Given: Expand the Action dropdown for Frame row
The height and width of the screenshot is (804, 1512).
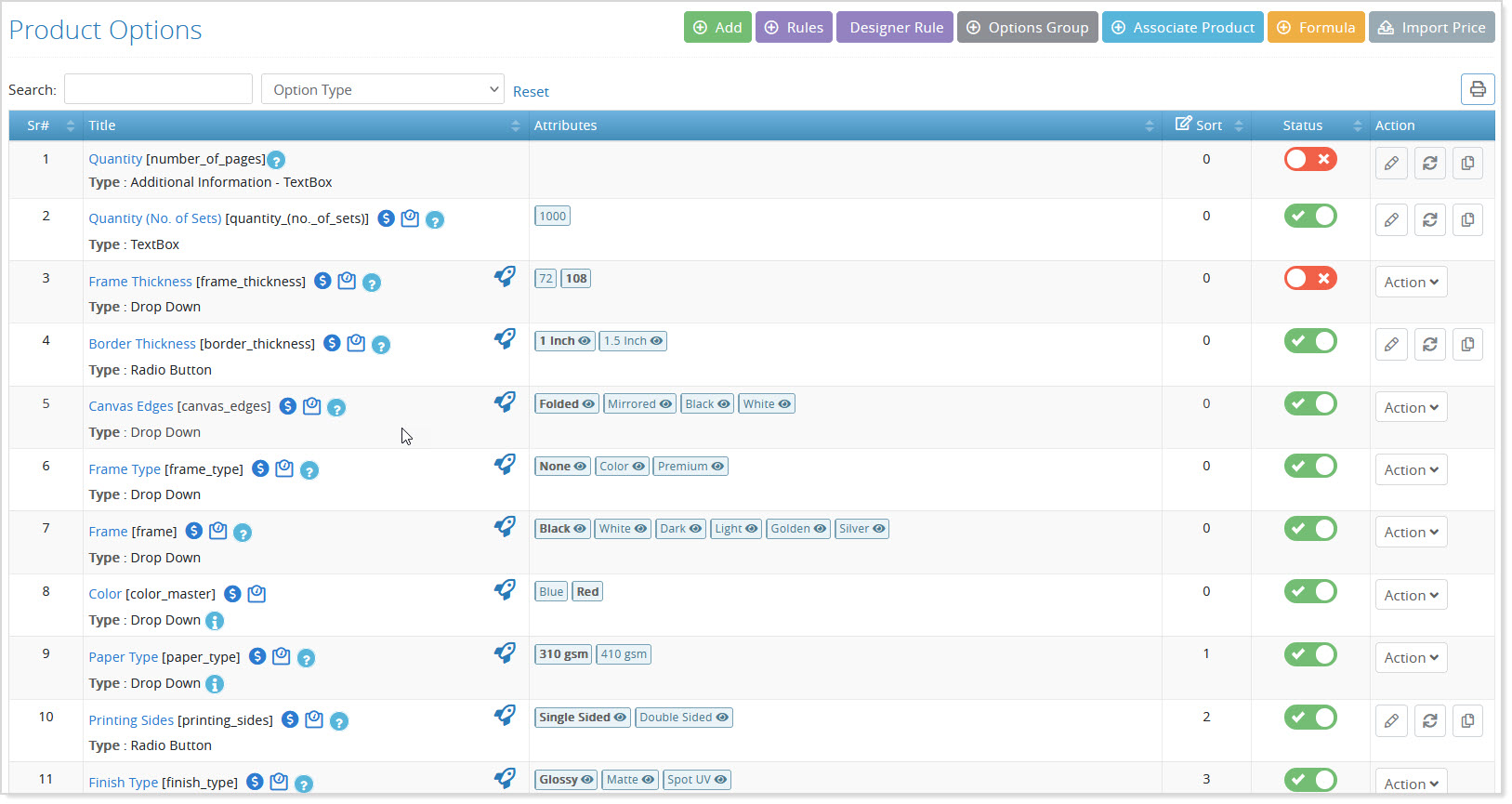Looking at the screenshot, I should [x=1411, y=533].
